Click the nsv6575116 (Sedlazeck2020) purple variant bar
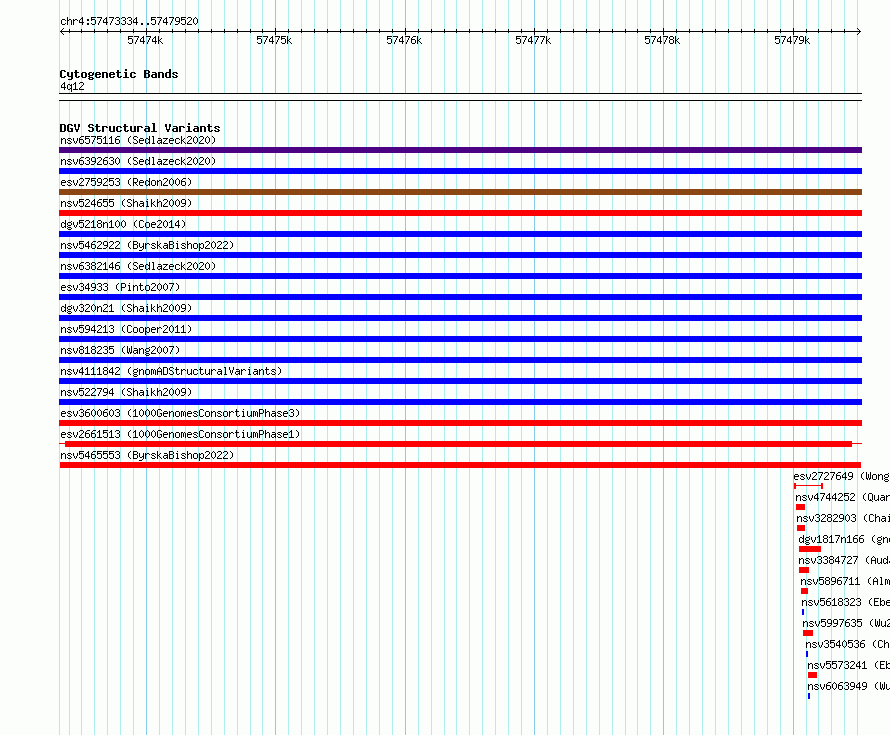Screen dimensions: 890x735 click(x=460, y=150)
